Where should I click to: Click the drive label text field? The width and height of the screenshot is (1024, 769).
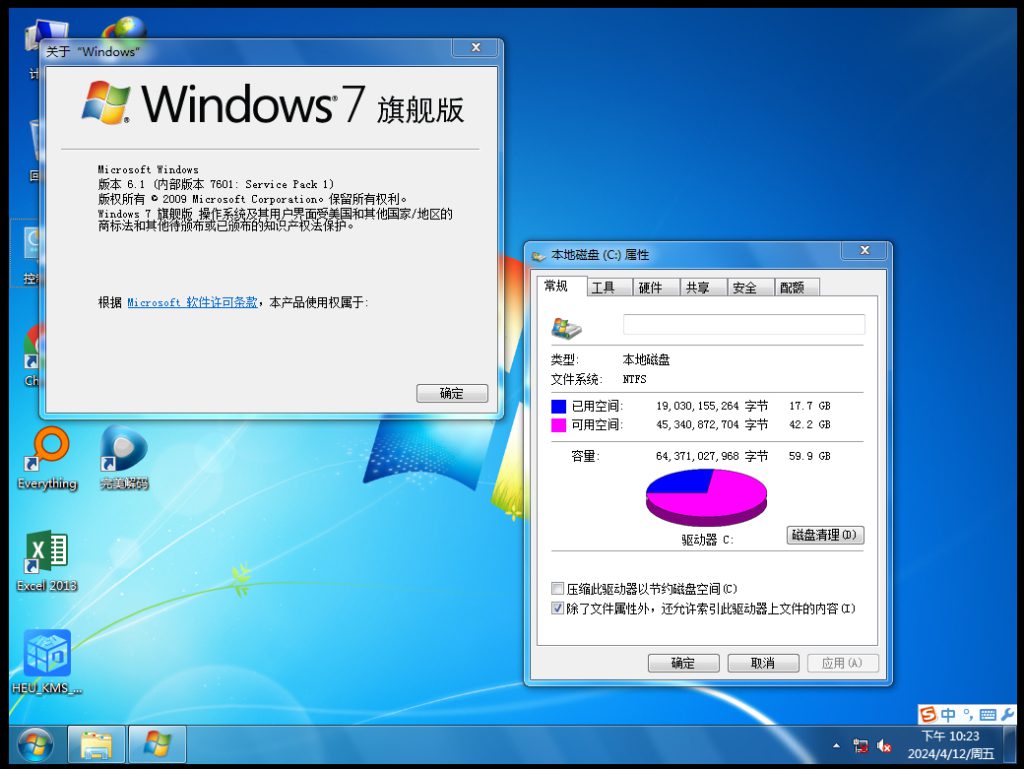743,324
